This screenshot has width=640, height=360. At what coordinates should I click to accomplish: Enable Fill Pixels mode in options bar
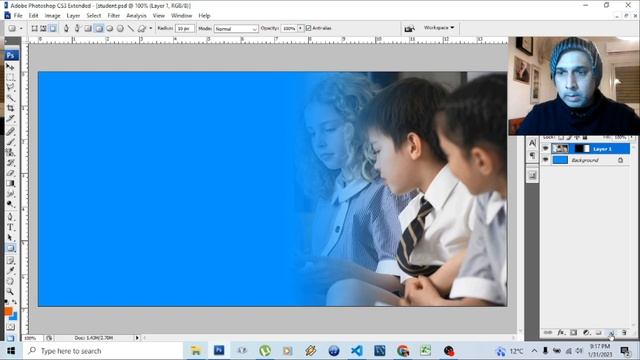(53, 28)
